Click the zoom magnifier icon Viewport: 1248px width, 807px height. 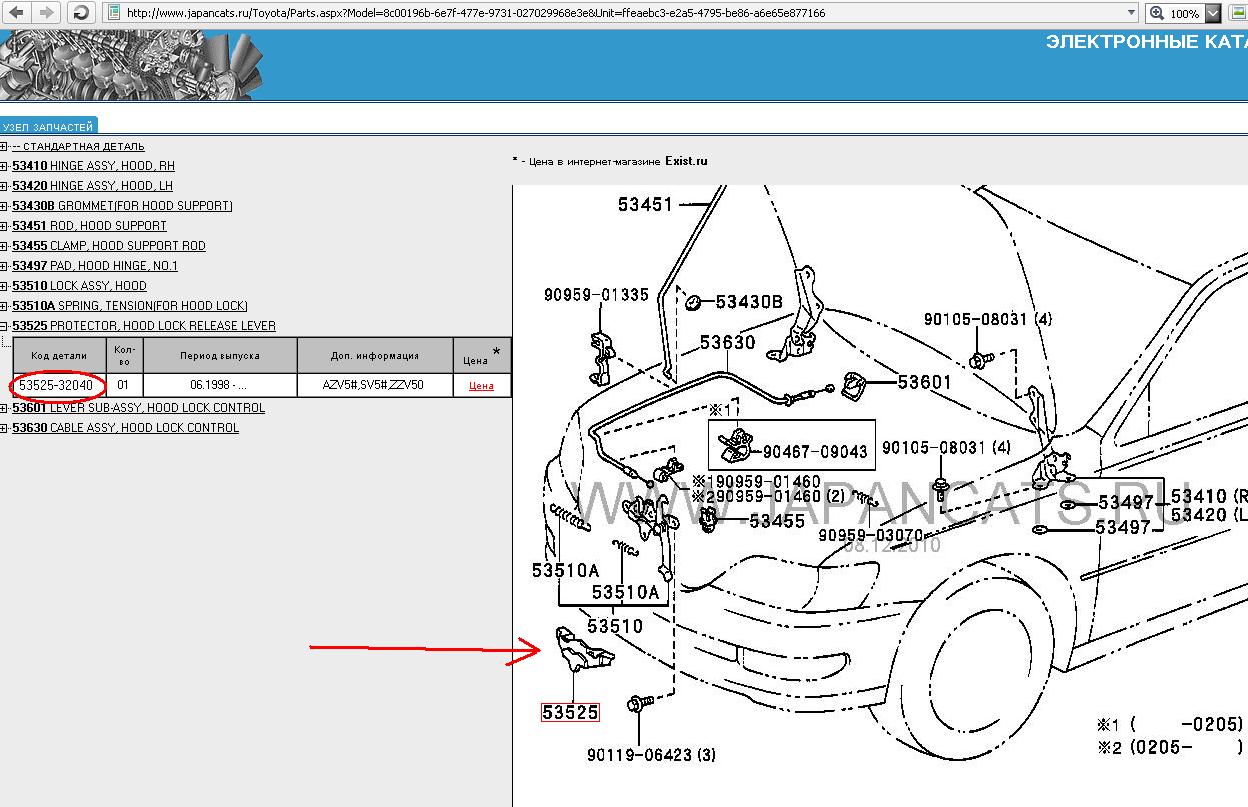tap(1157, 13)
